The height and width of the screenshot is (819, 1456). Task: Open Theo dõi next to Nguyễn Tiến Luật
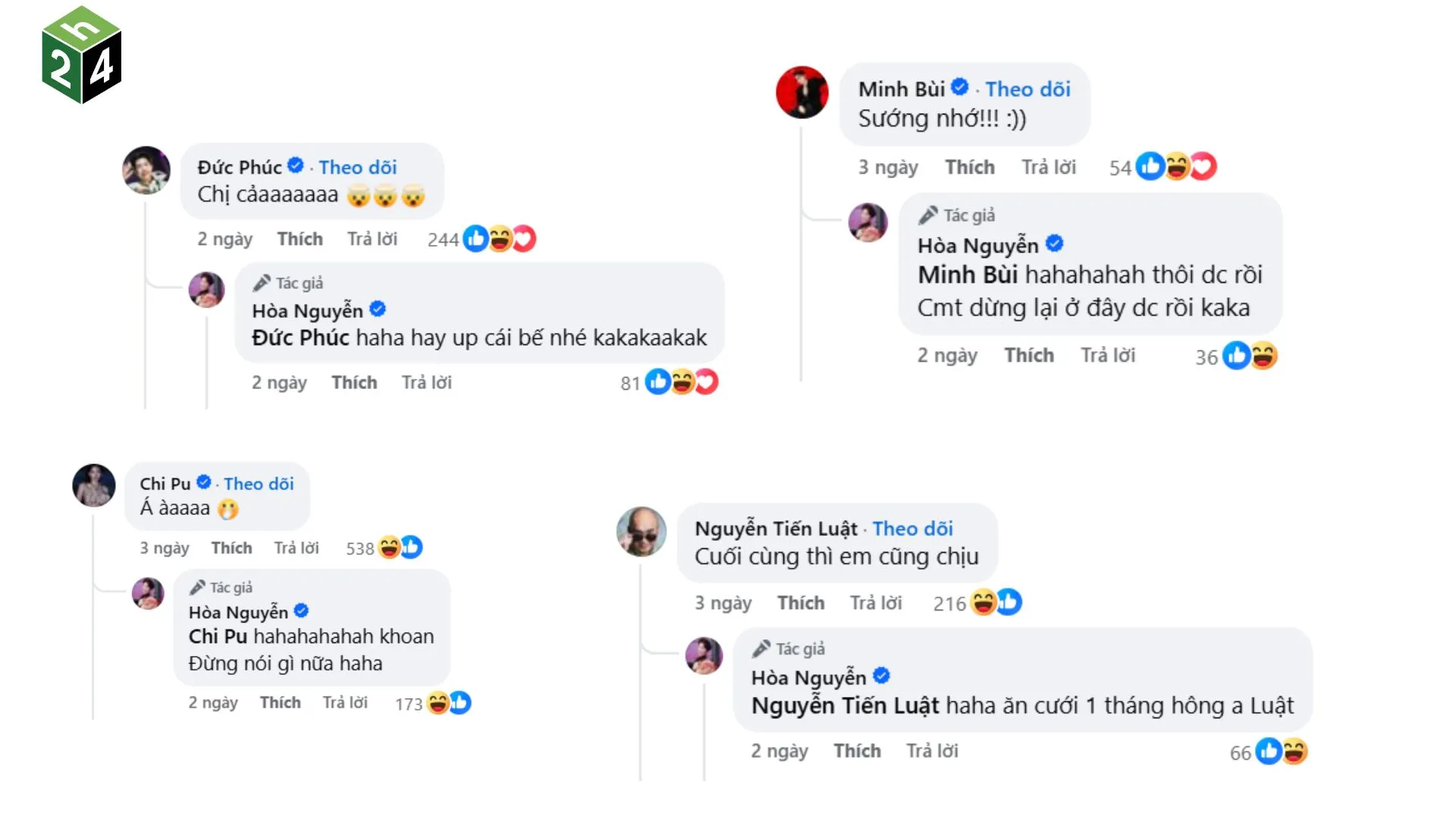point(912,529)
